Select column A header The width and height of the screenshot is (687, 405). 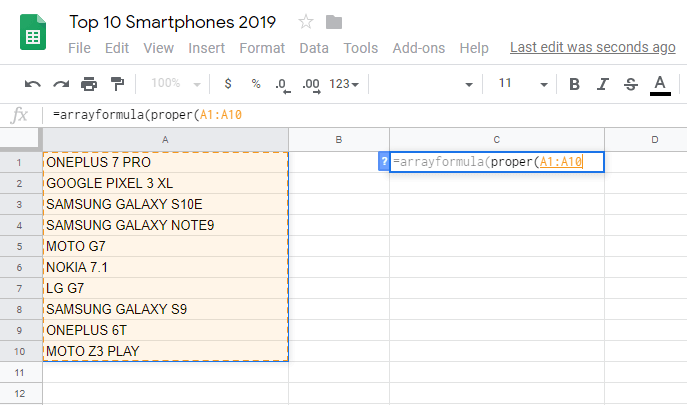click(x=165, y=139)
